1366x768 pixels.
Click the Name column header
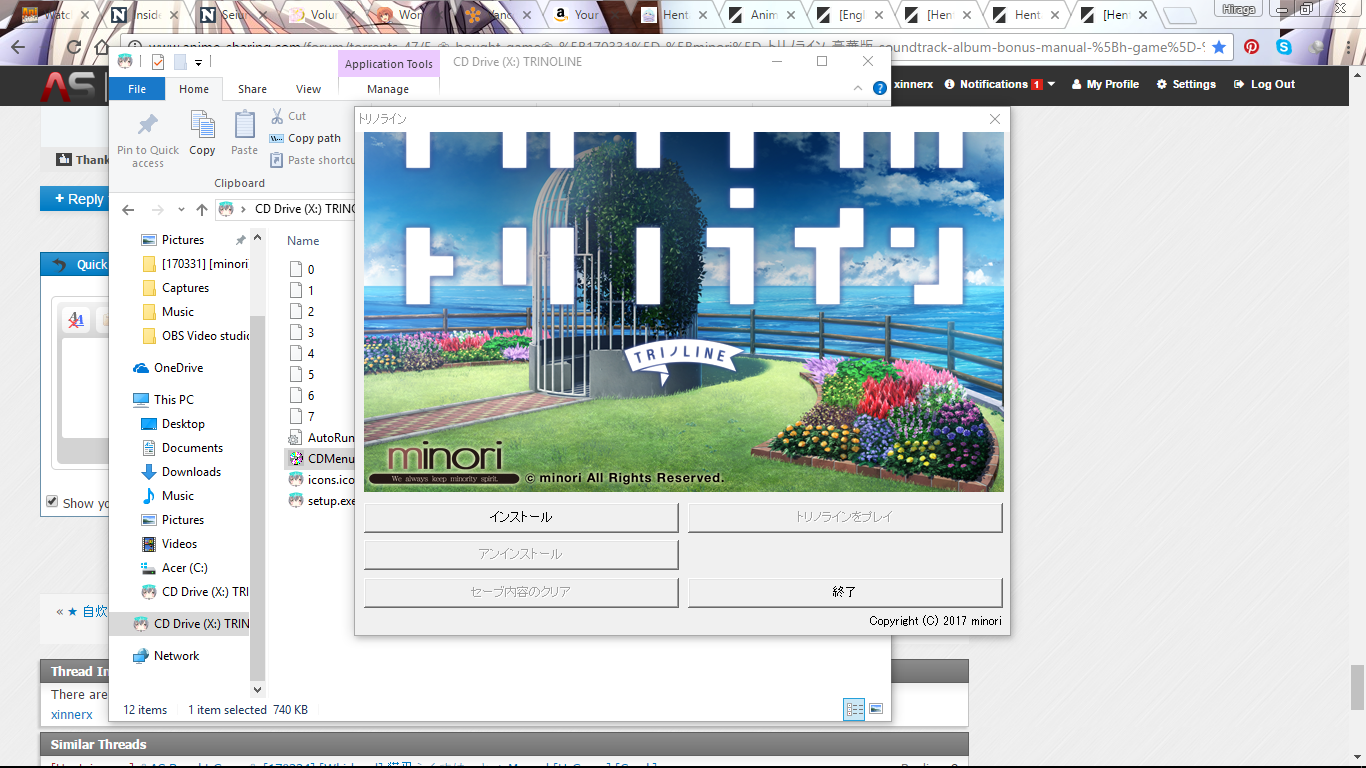pos(303,241)
